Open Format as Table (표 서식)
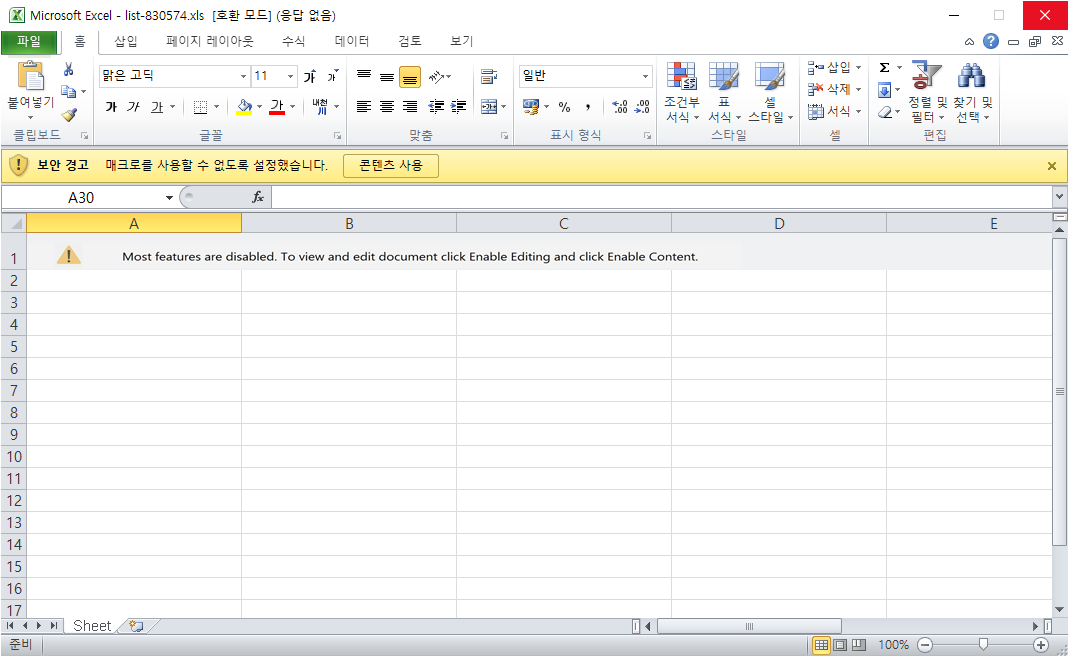 723,92
